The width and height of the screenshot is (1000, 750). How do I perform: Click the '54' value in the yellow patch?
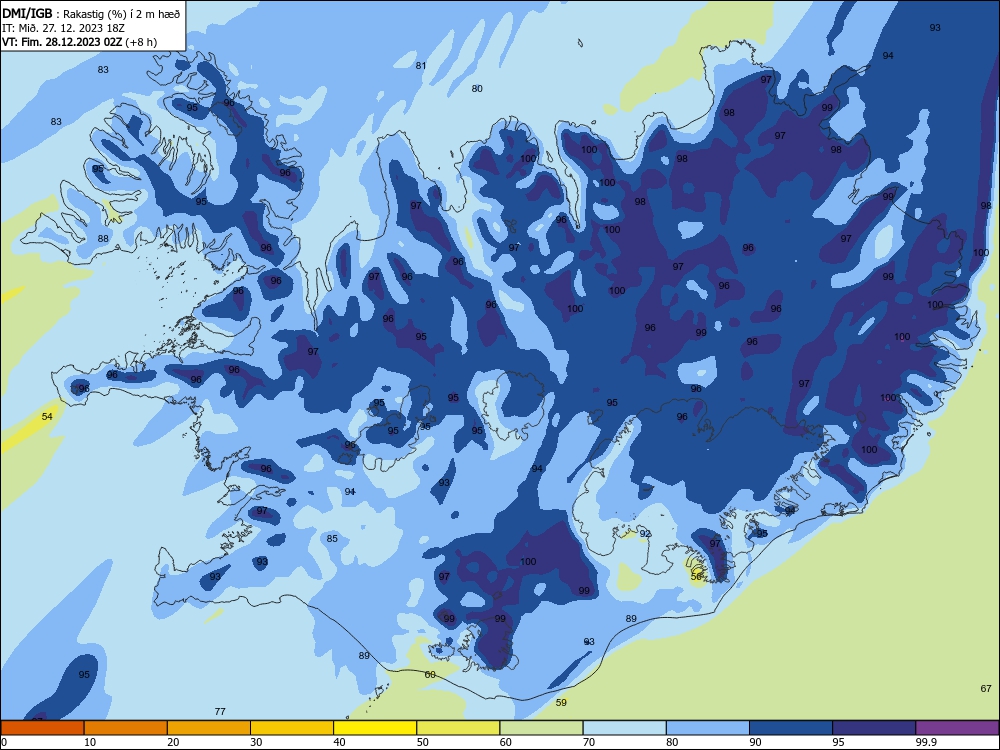47,416
